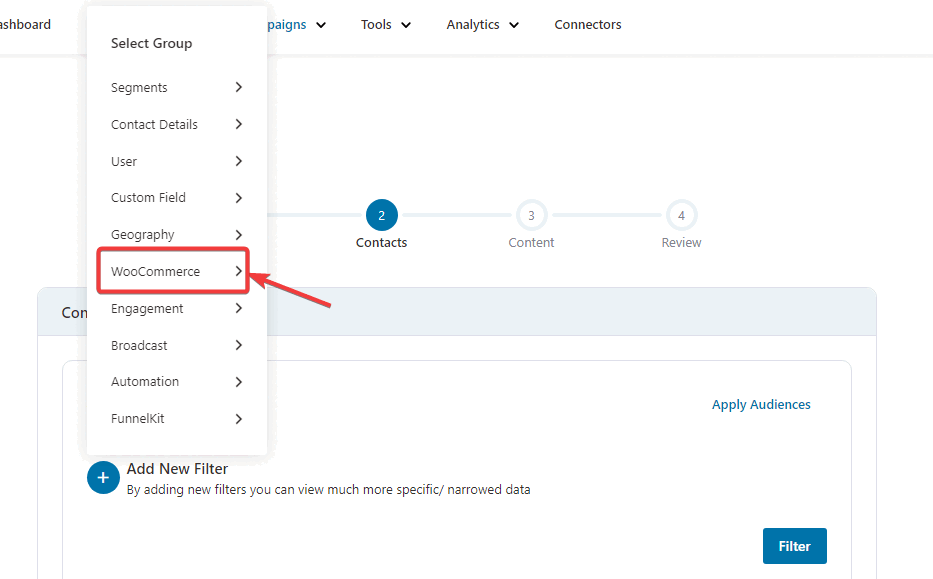
Task: Open the Apply Audiences link
Action: click(761, 405)
